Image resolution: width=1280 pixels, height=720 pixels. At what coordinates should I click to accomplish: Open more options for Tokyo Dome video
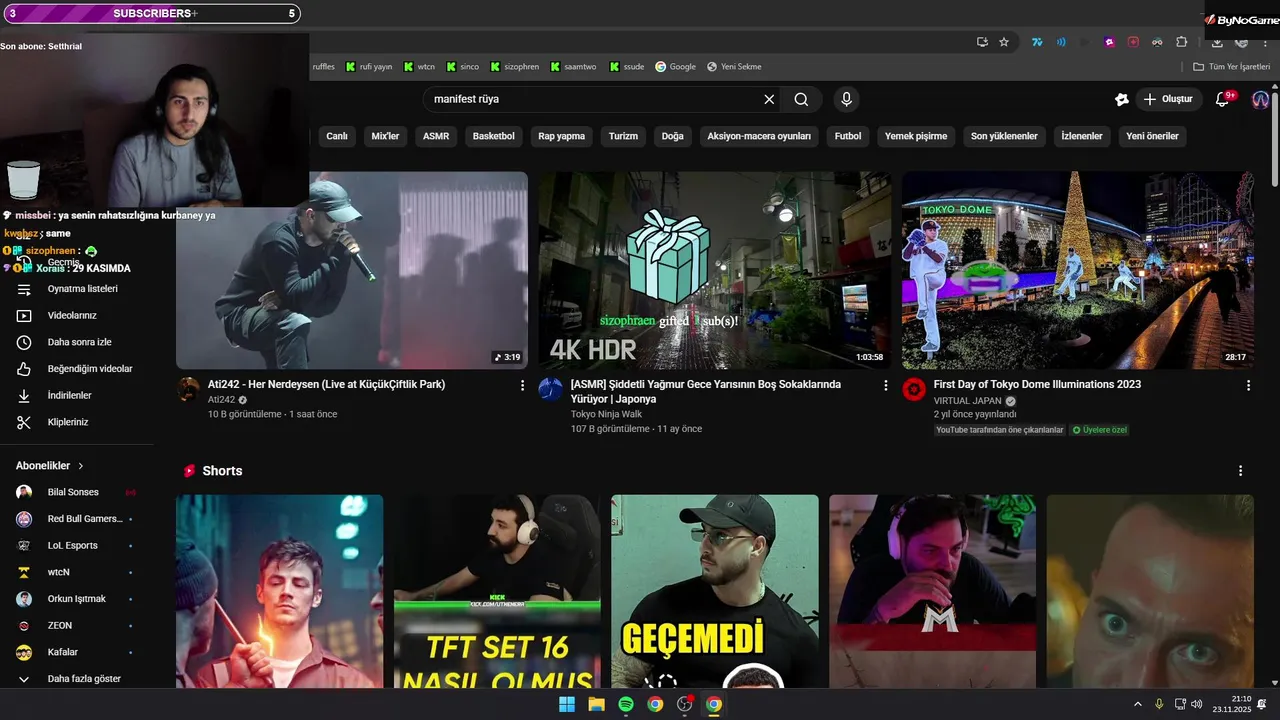[x=1248, y=385]
